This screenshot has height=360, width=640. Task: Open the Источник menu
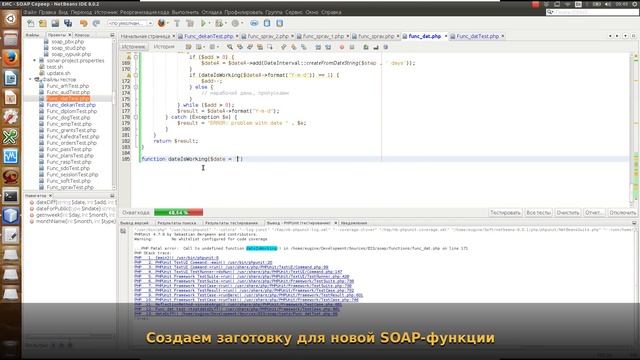(106, 12)
